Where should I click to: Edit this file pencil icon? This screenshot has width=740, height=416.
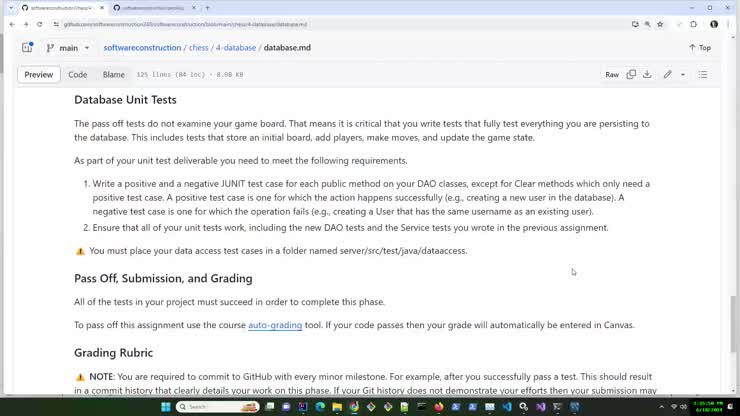[x=667, y=74]
